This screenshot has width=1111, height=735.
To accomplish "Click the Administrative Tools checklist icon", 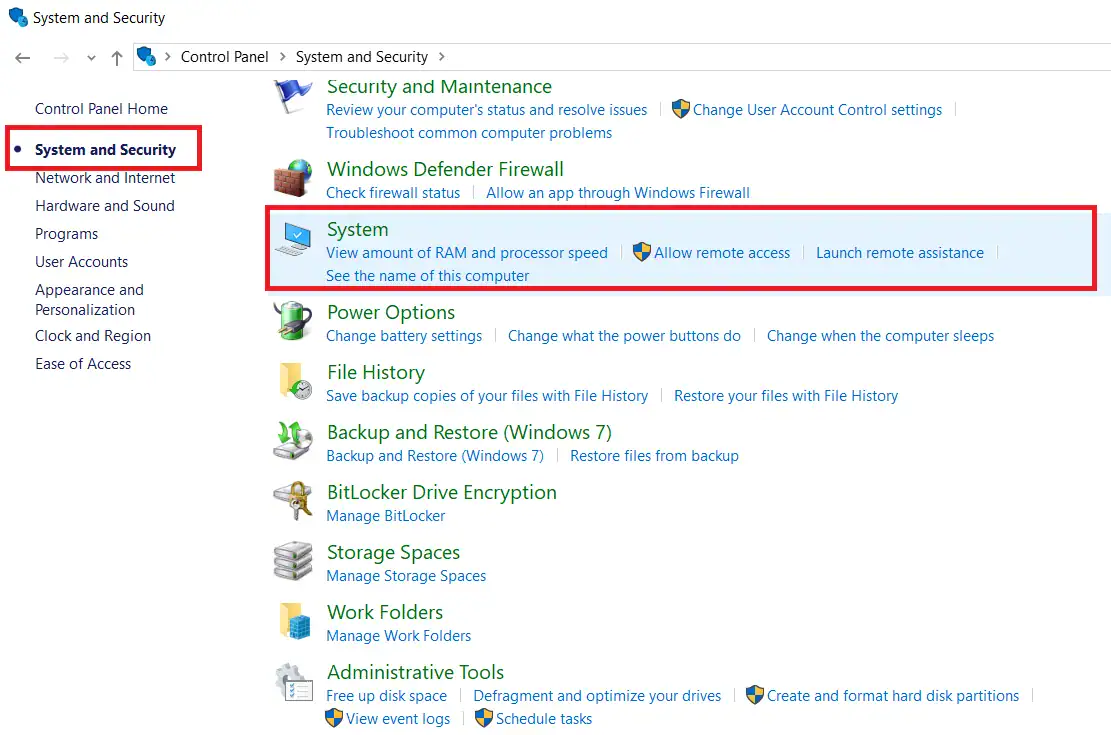I will [x=294, y=682].
